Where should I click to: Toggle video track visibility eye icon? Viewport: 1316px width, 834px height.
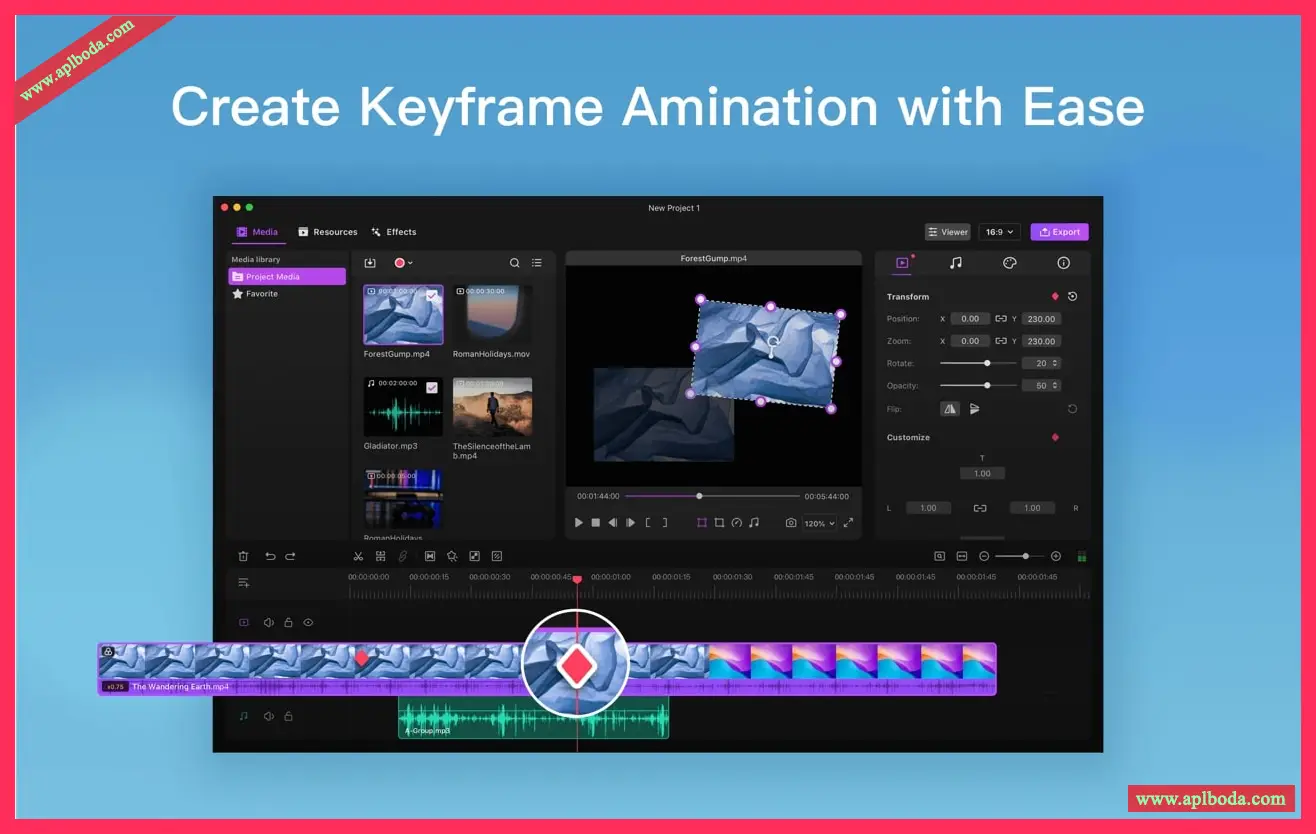[308, 623]
